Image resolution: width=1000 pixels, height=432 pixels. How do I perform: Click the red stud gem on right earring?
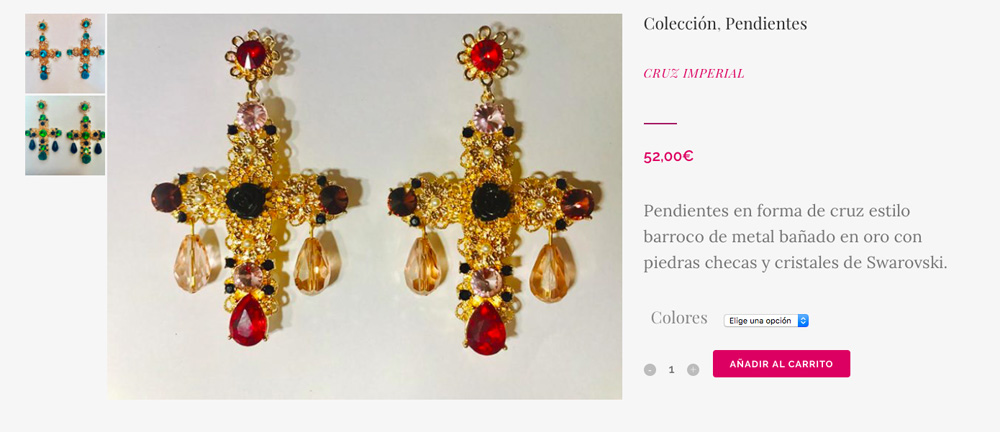[x=486, y=56]
